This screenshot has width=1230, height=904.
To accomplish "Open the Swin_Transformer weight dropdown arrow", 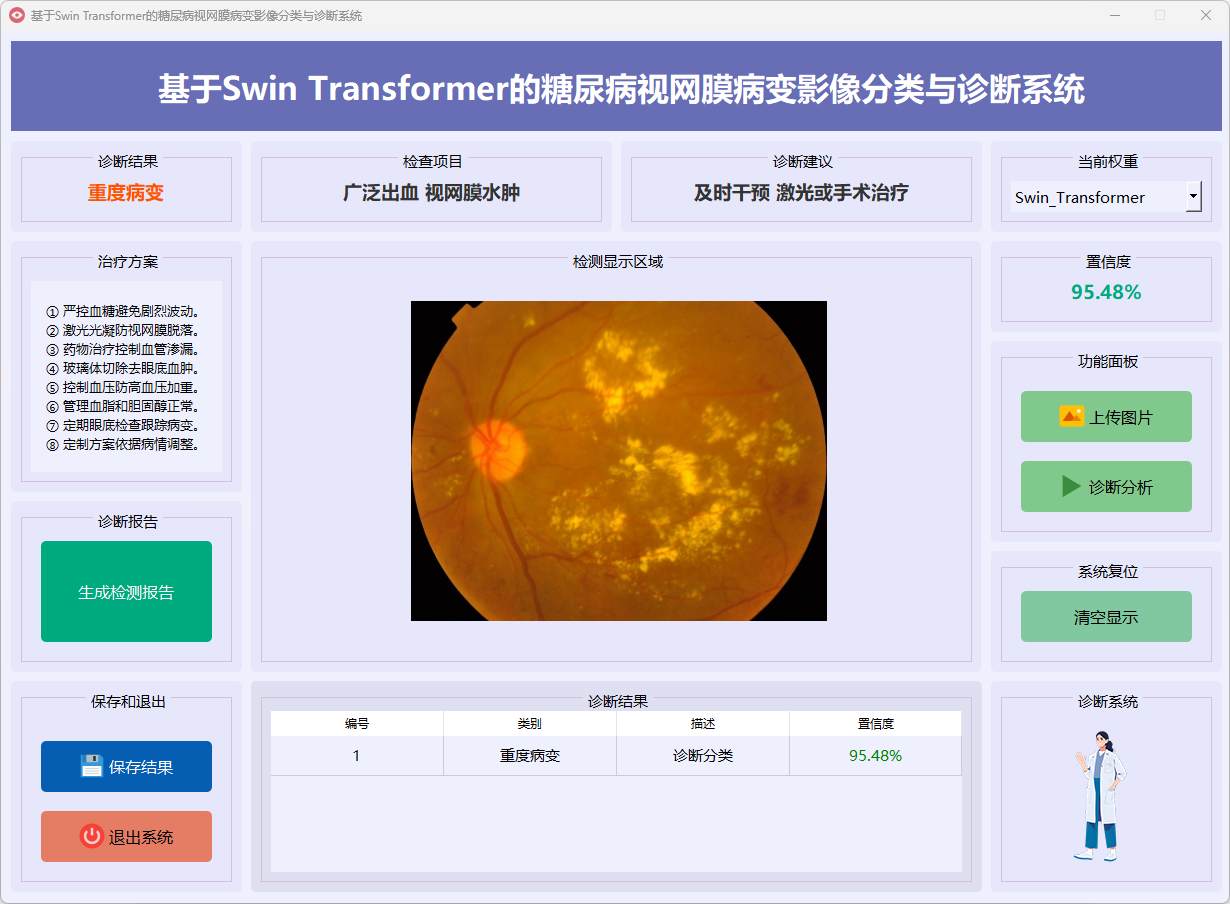I will [x=1193, y=197].
